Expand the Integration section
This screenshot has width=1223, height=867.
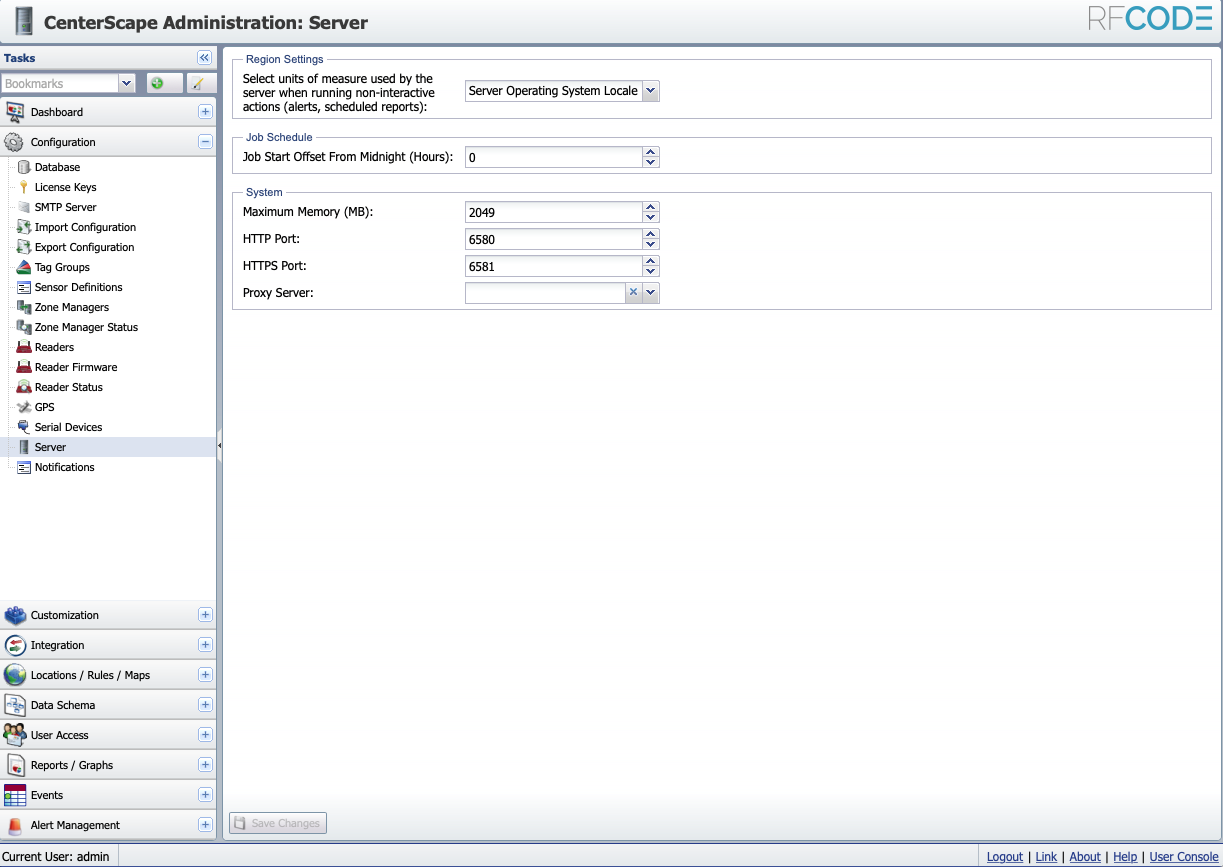(205, 645)
